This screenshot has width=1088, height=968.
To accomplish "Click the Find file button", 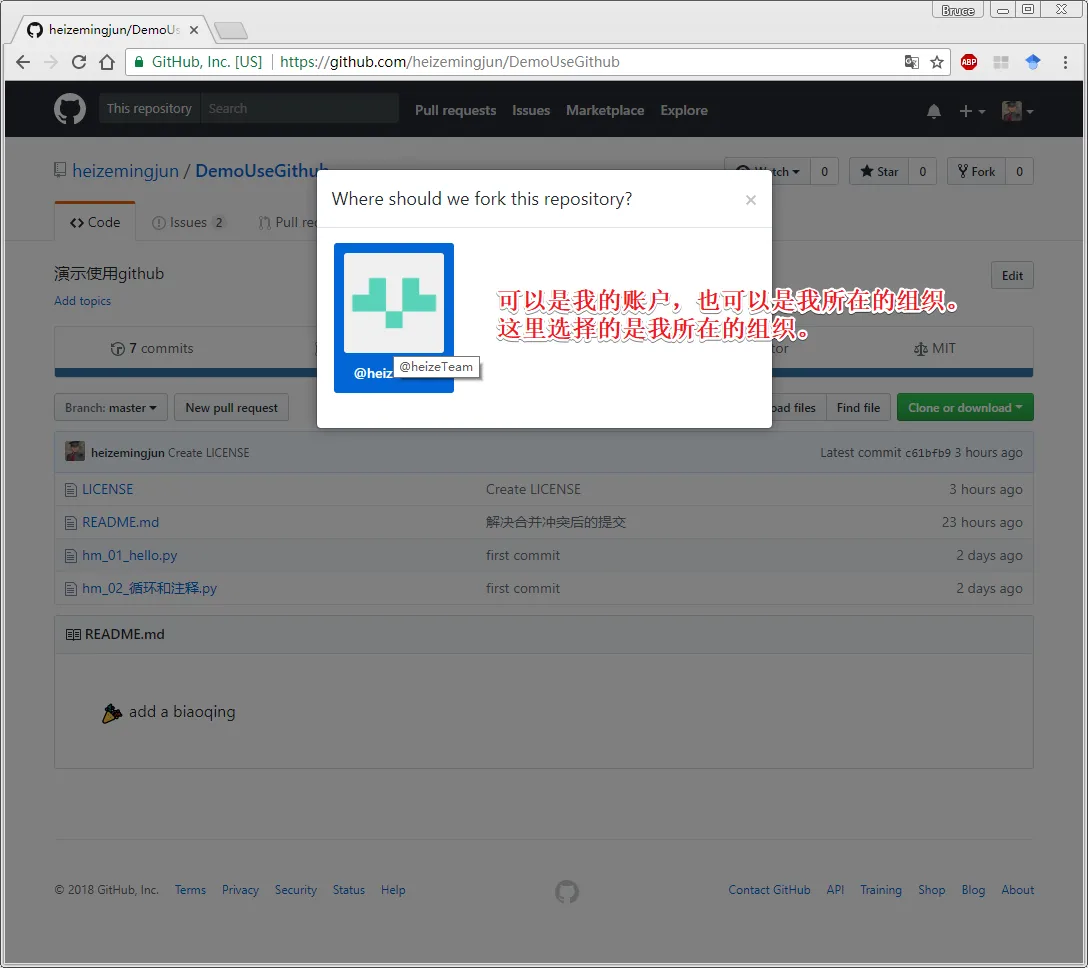I will pyautogui.click(x=858, y=407).
